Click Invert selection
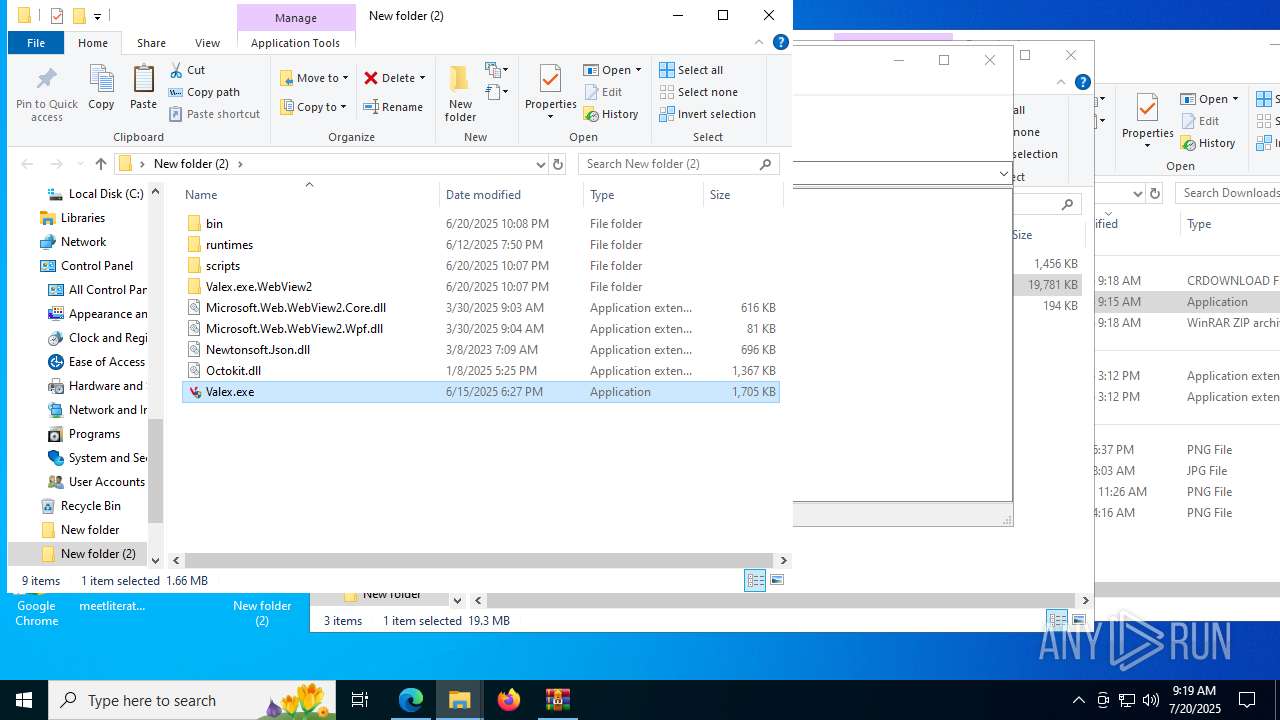Screen dimensions: 1280x720 click(x=707, y=114)
